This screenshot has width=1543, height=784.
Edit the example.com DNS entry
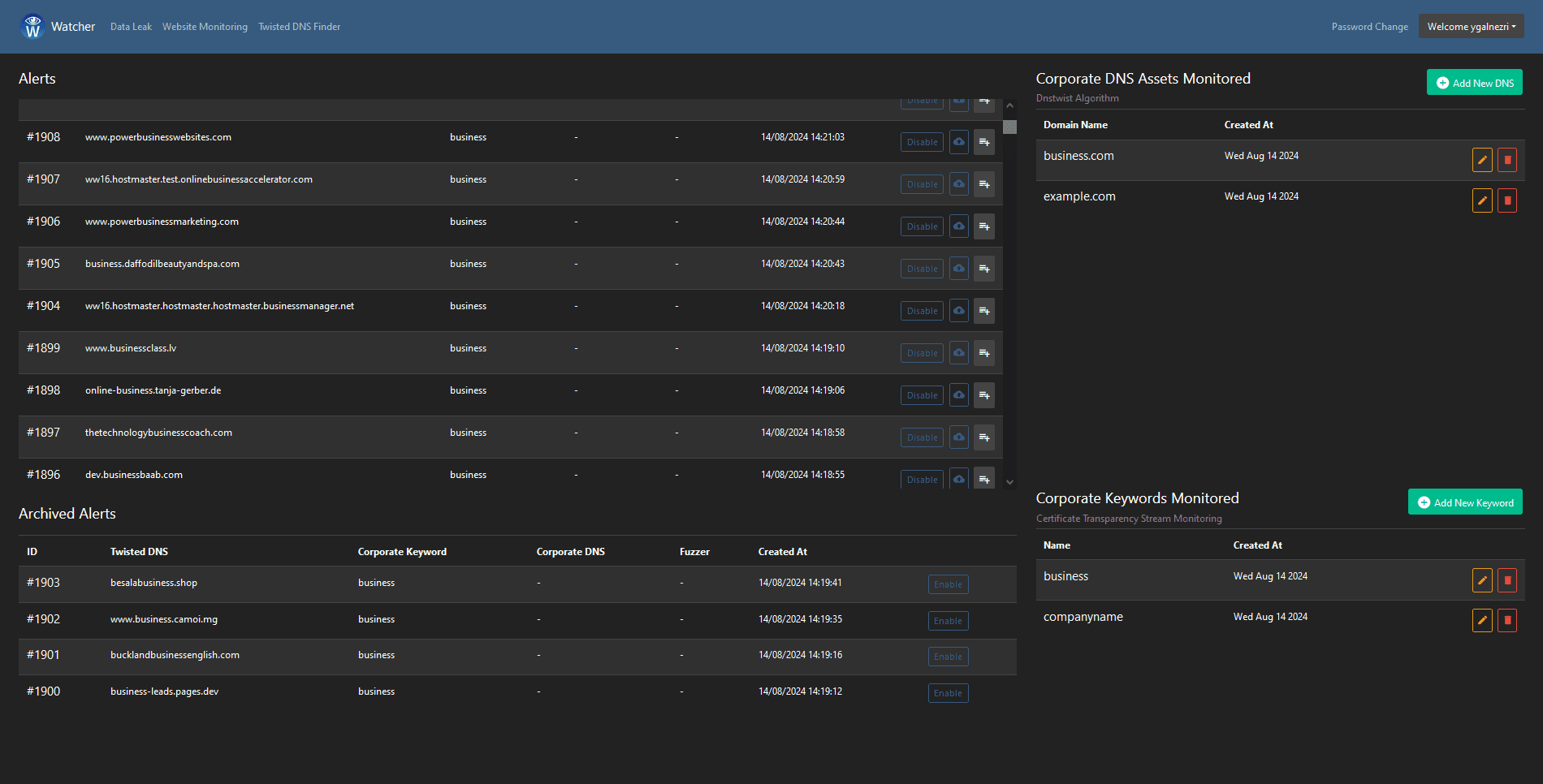click(1482, 200)
